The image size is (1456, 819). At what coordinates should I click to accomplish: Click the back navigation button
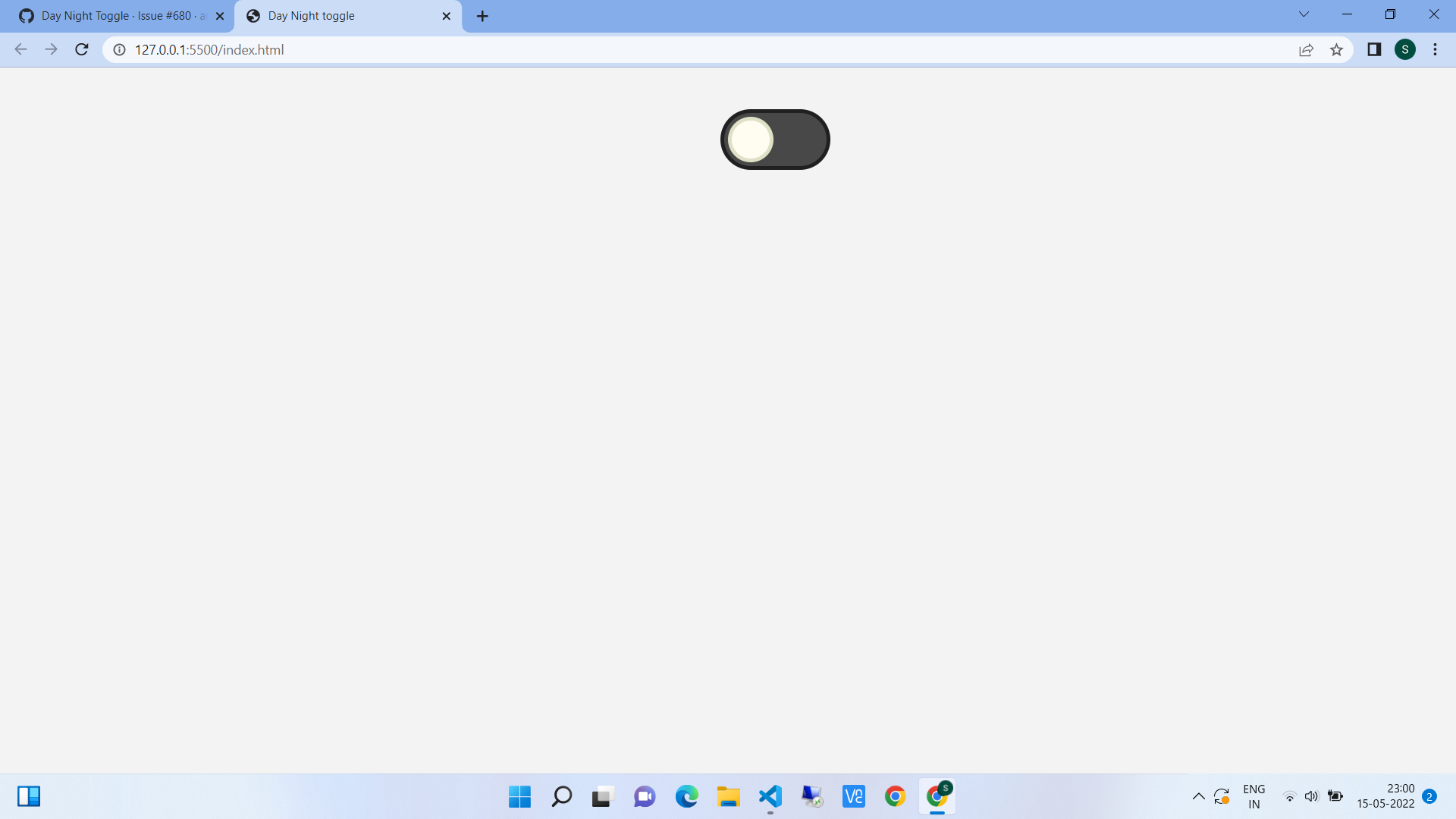pyautogui.click(x=20, y=49)
